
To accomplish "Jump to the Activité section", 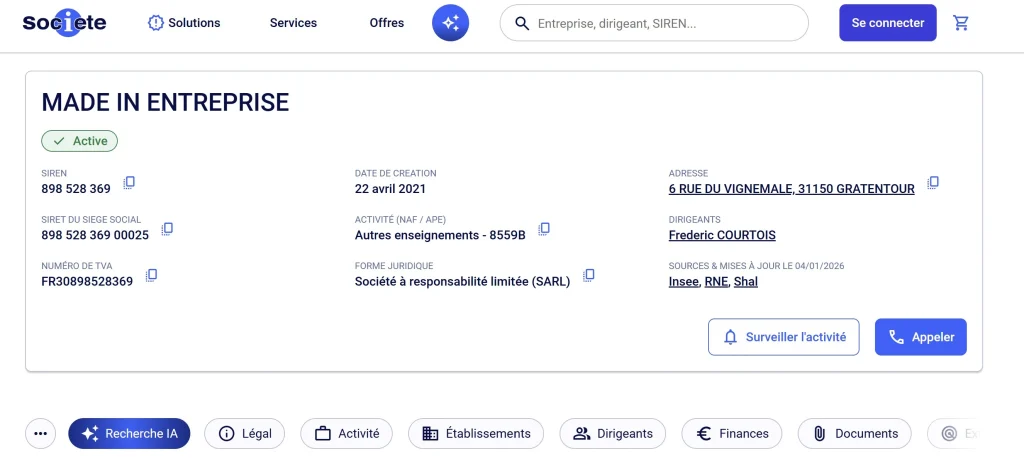I will coord(346,433).
